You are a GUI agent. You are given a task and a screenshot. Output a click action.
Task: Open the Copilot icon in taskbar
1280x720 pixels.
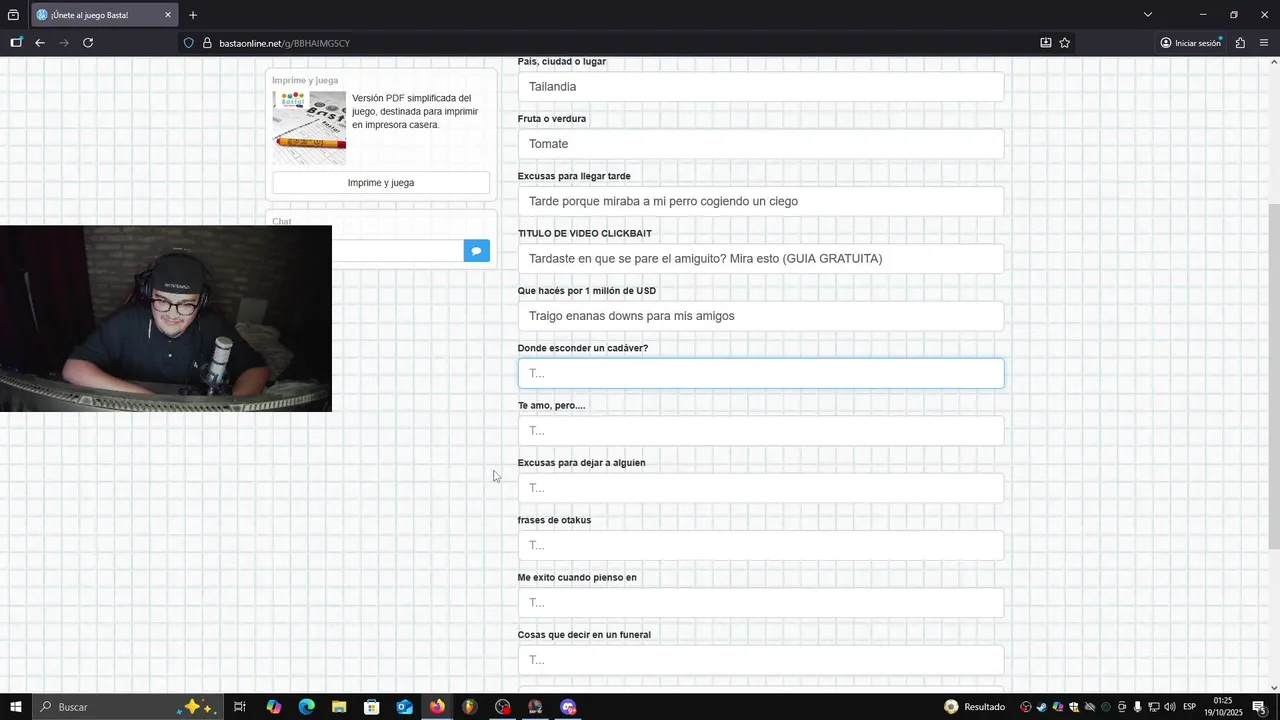(x=274, y=707)
